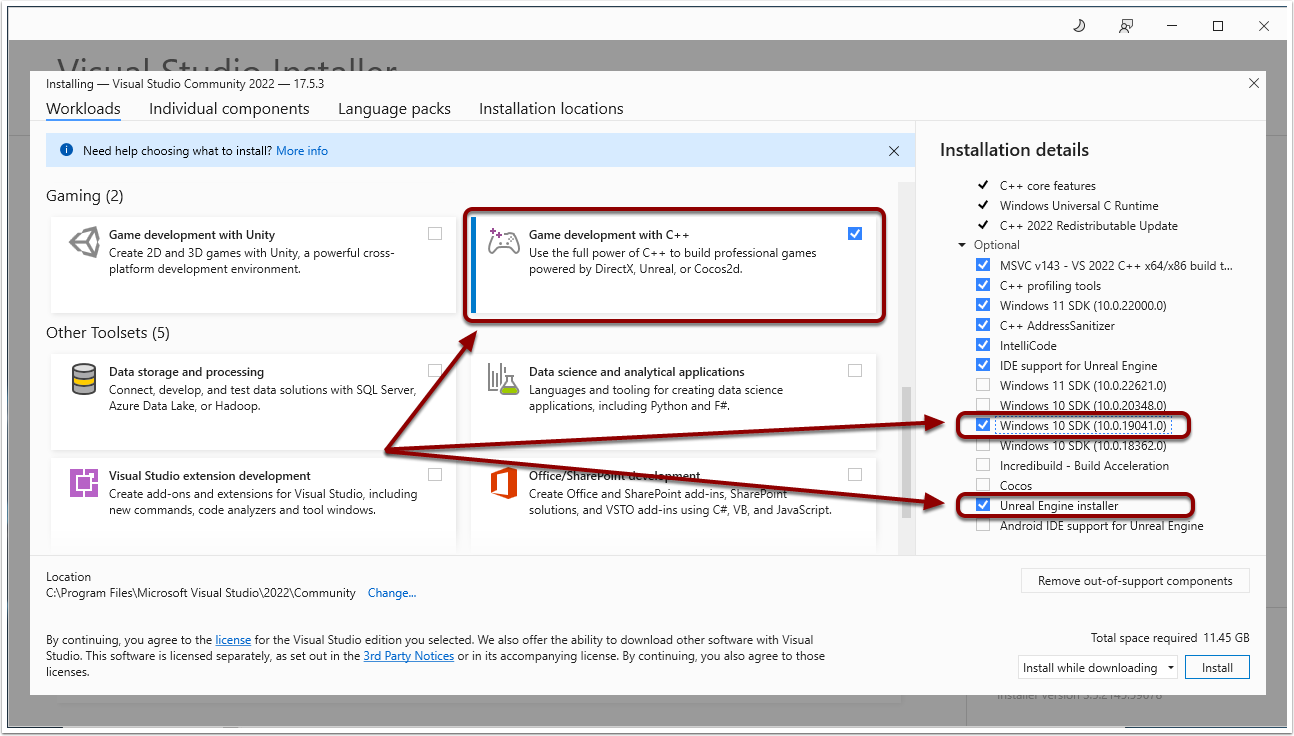Viewport: 1294px width, 736px height.
Task: Switch to the Workloads tab
Action: (x=83, y=108)
